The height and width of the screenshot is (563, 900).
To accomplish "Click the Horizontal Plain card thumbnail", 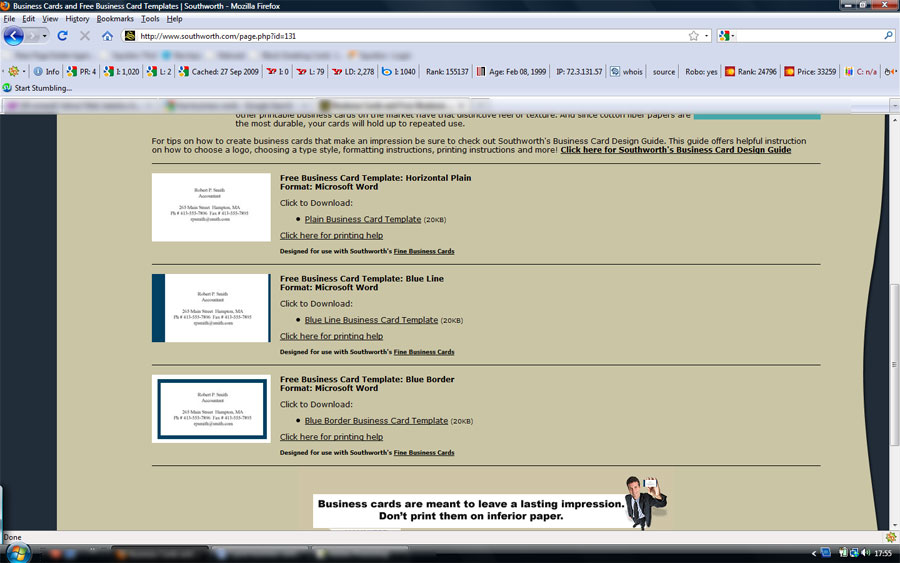I will [211, 207].
